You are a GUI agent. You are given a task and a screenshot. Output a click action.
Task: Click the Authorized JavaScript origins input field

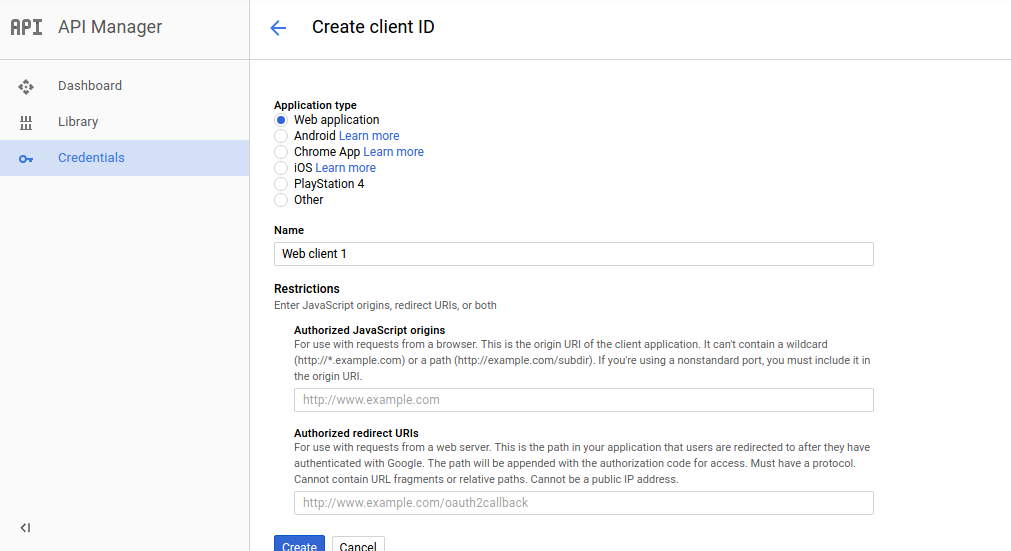click(x=583, y=400)
